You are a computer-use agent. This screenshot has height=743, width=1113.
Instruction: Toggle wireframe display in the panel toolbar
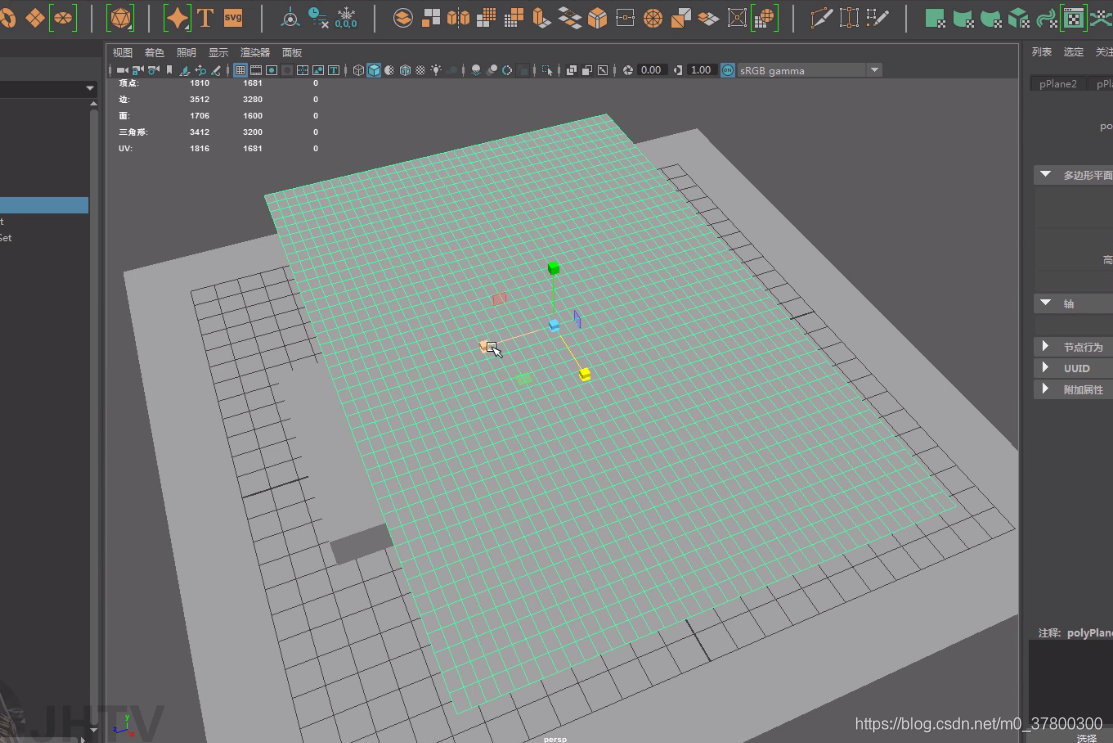click(358, 70)
